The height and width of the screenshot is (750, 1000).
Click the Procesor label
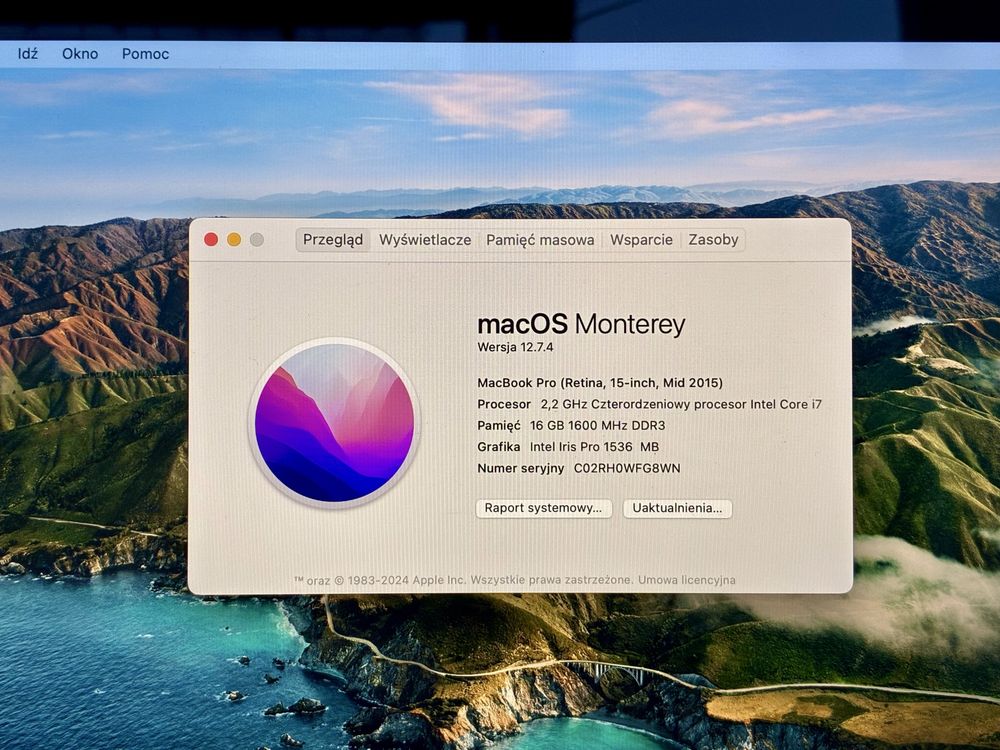(504, 404)
